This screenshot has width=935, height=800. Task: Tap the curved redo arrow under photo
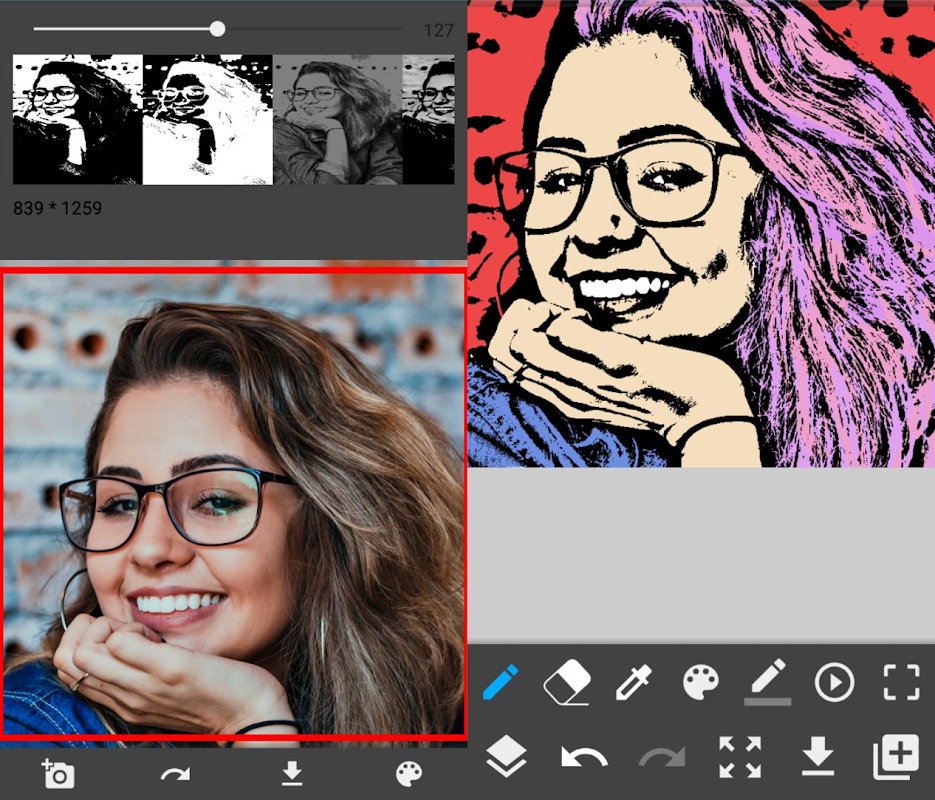175,774
